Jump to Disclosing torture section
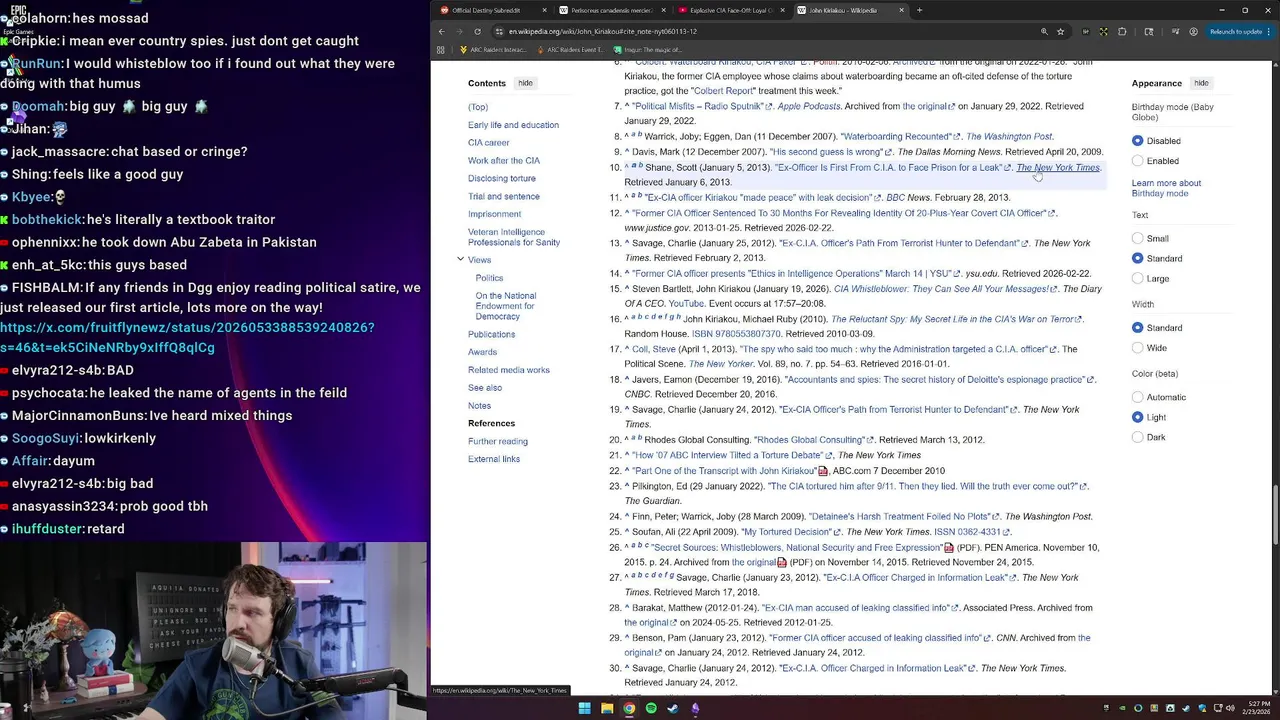The height and width of the screenshot is (720, 1280). pos(502,179)
